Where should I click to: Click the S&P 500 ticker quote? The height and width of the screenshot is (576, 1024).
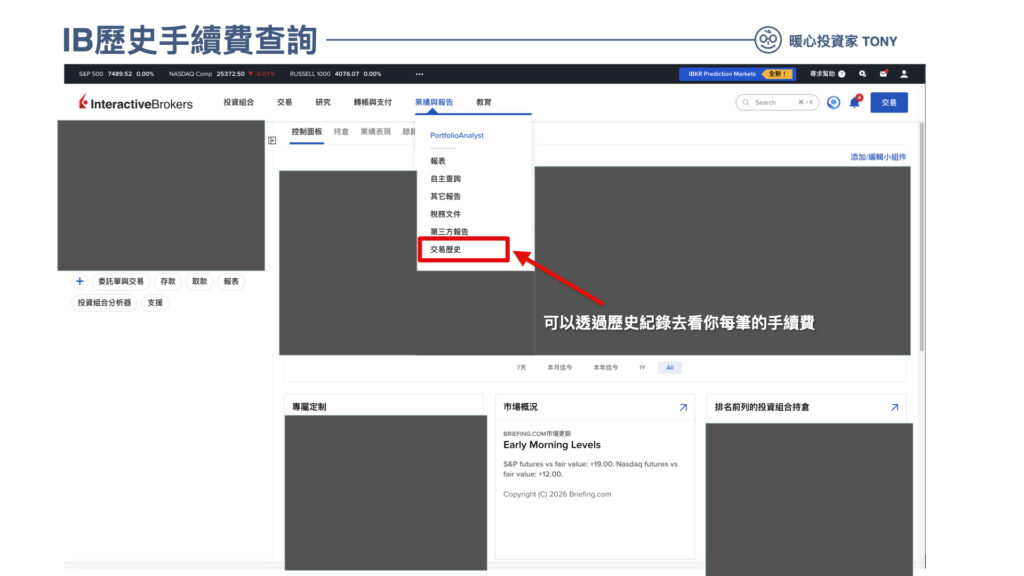tap(116, 74)
